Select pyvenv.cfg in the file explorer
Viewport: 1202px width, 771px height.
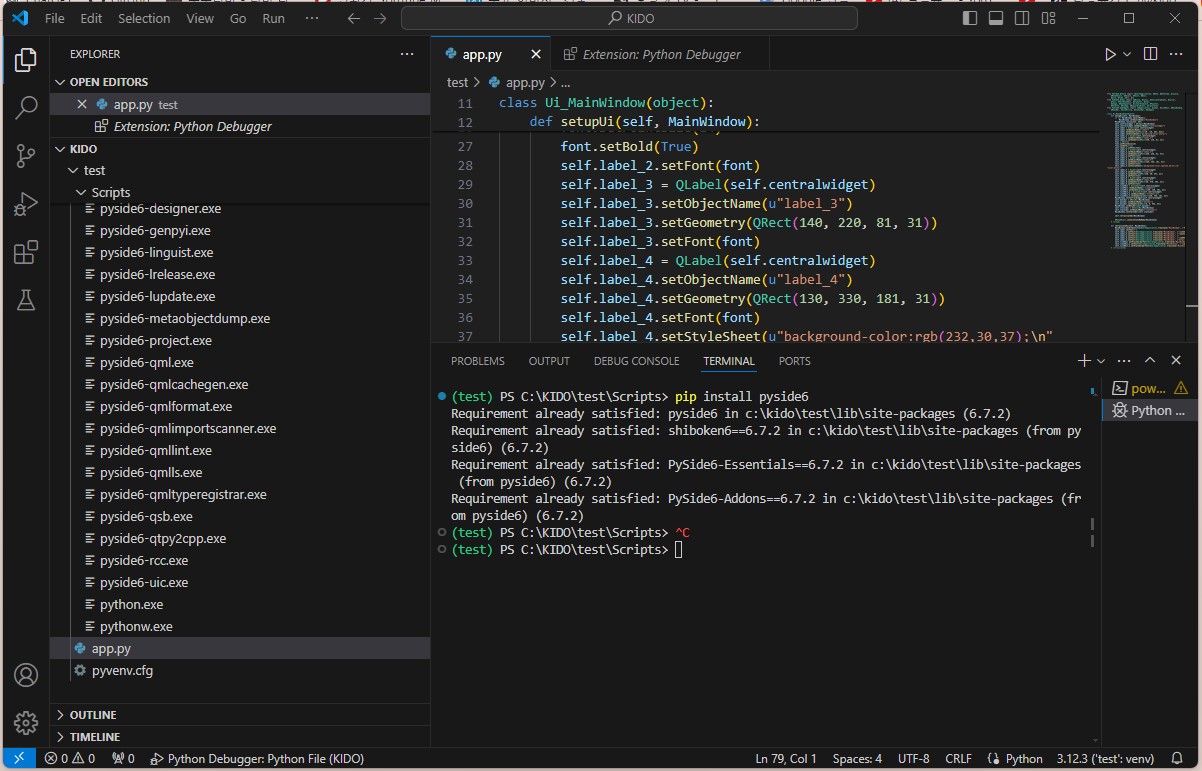(x=122, y=671)
